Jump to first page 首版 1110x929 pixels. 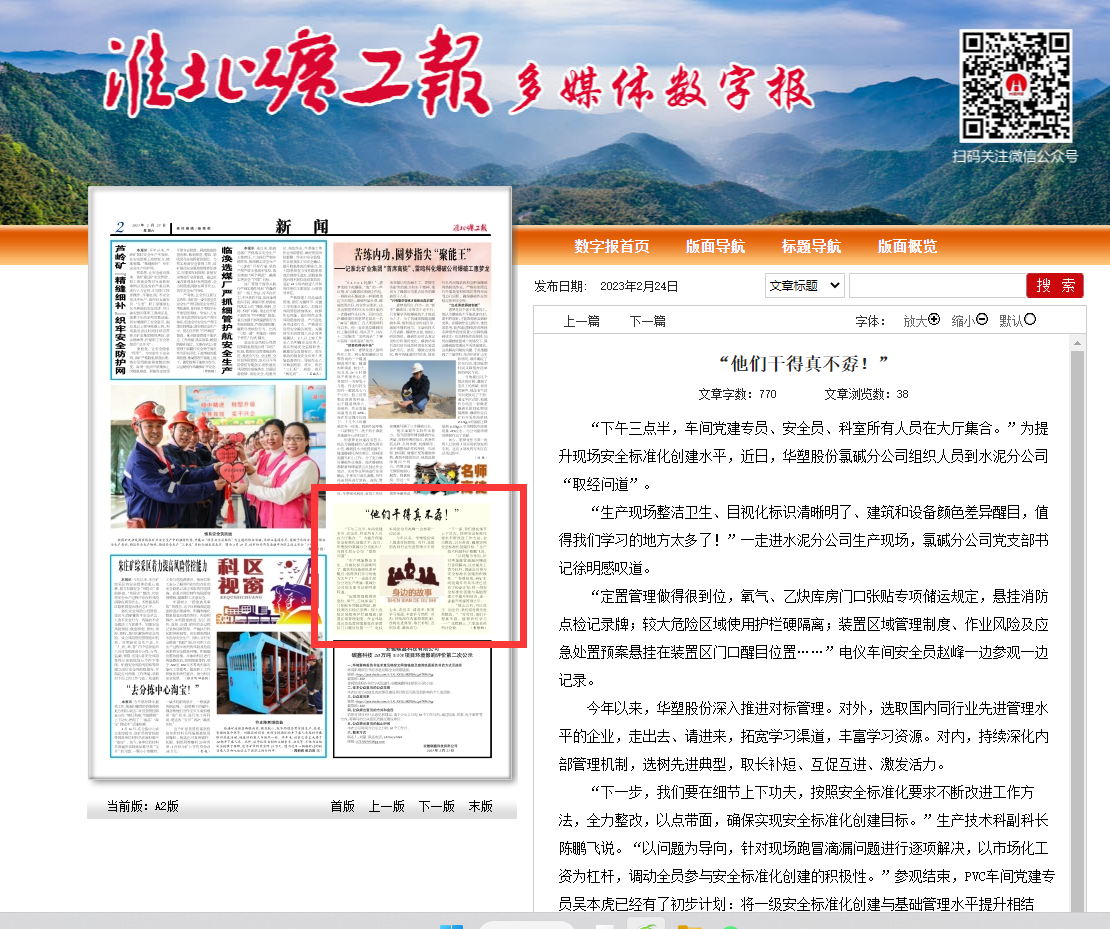342,806
